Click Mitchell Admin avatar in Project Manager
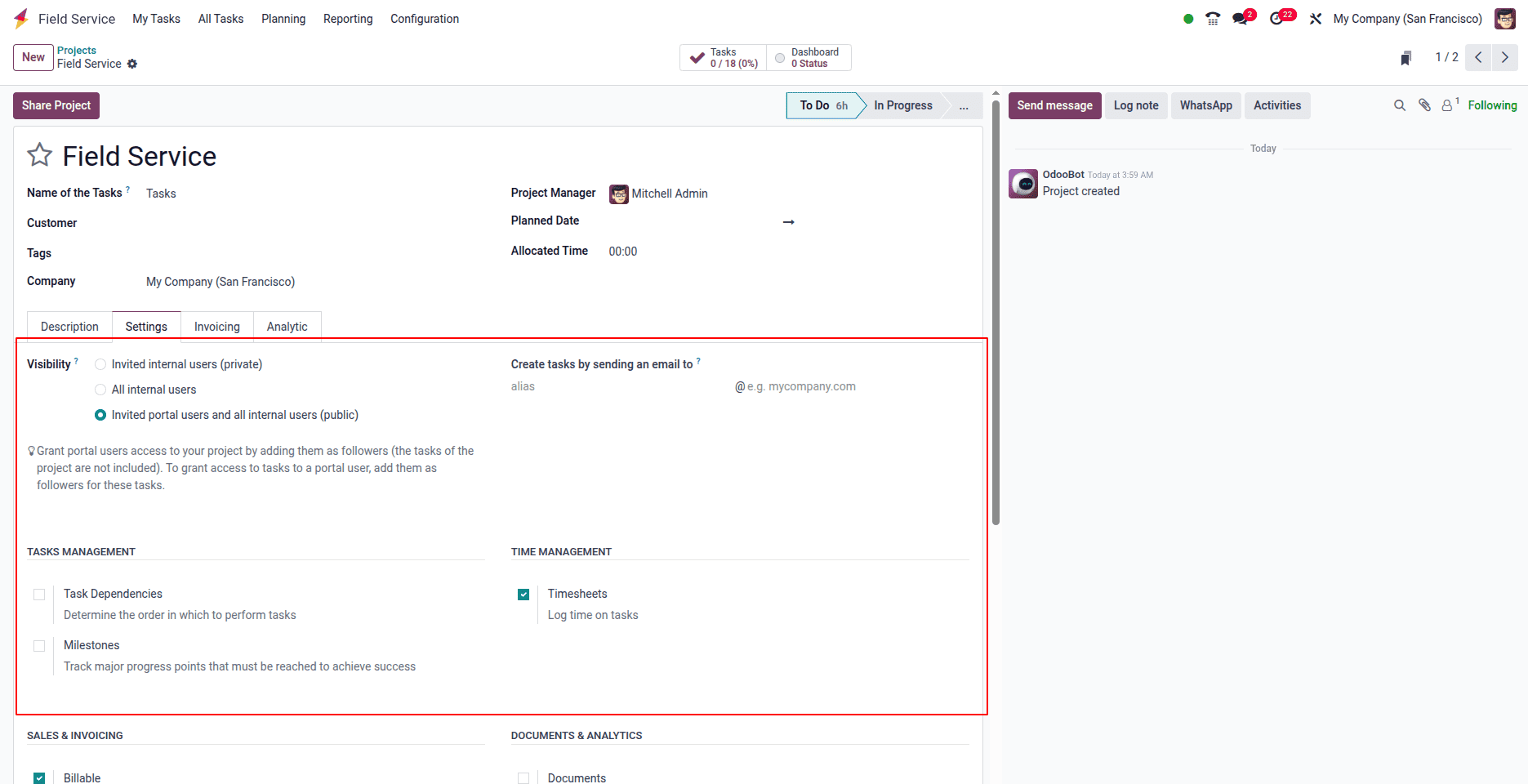The width and height of the screenshot is (1528, 784). [619, 194]
